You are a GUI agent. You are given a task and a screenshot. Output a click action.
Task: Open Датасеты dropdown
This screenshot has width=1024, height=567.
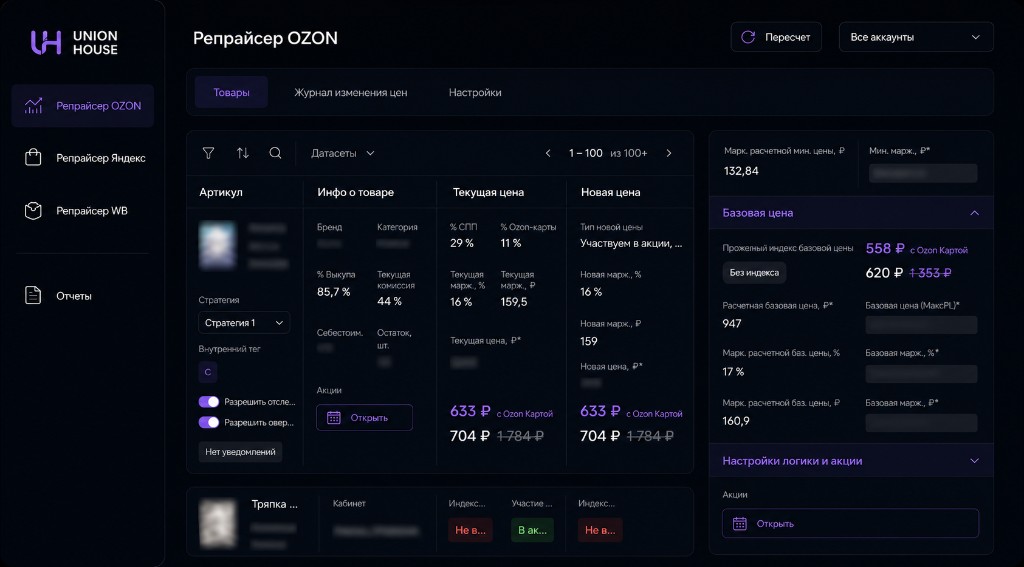(343, 153)
